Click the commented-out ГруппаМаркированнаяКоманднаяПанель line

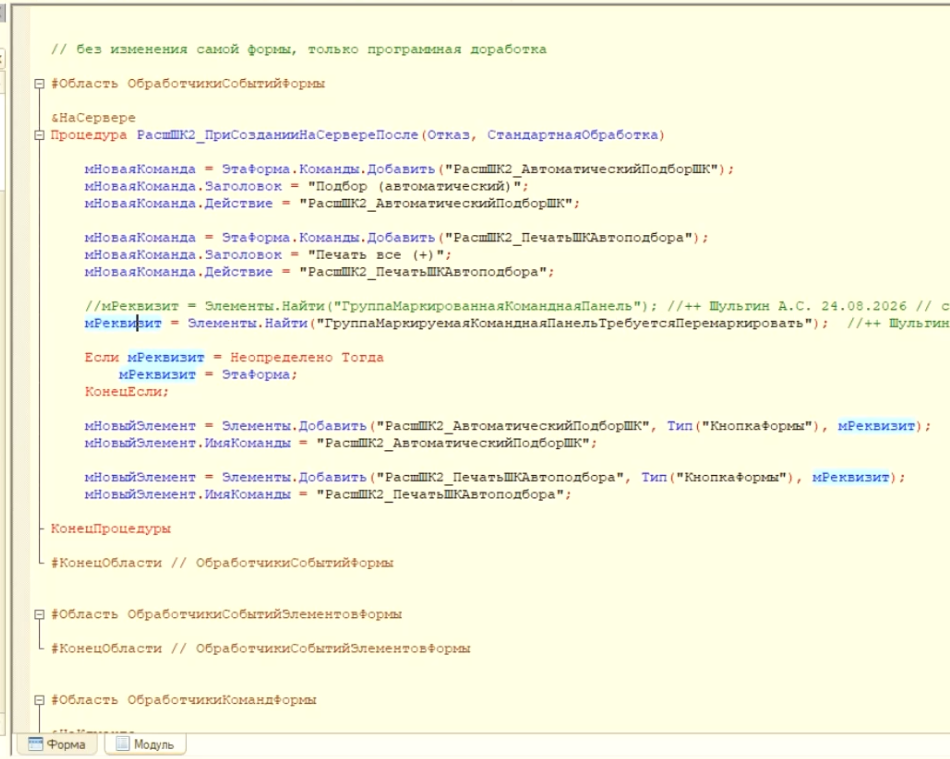[x=517, y=306]
